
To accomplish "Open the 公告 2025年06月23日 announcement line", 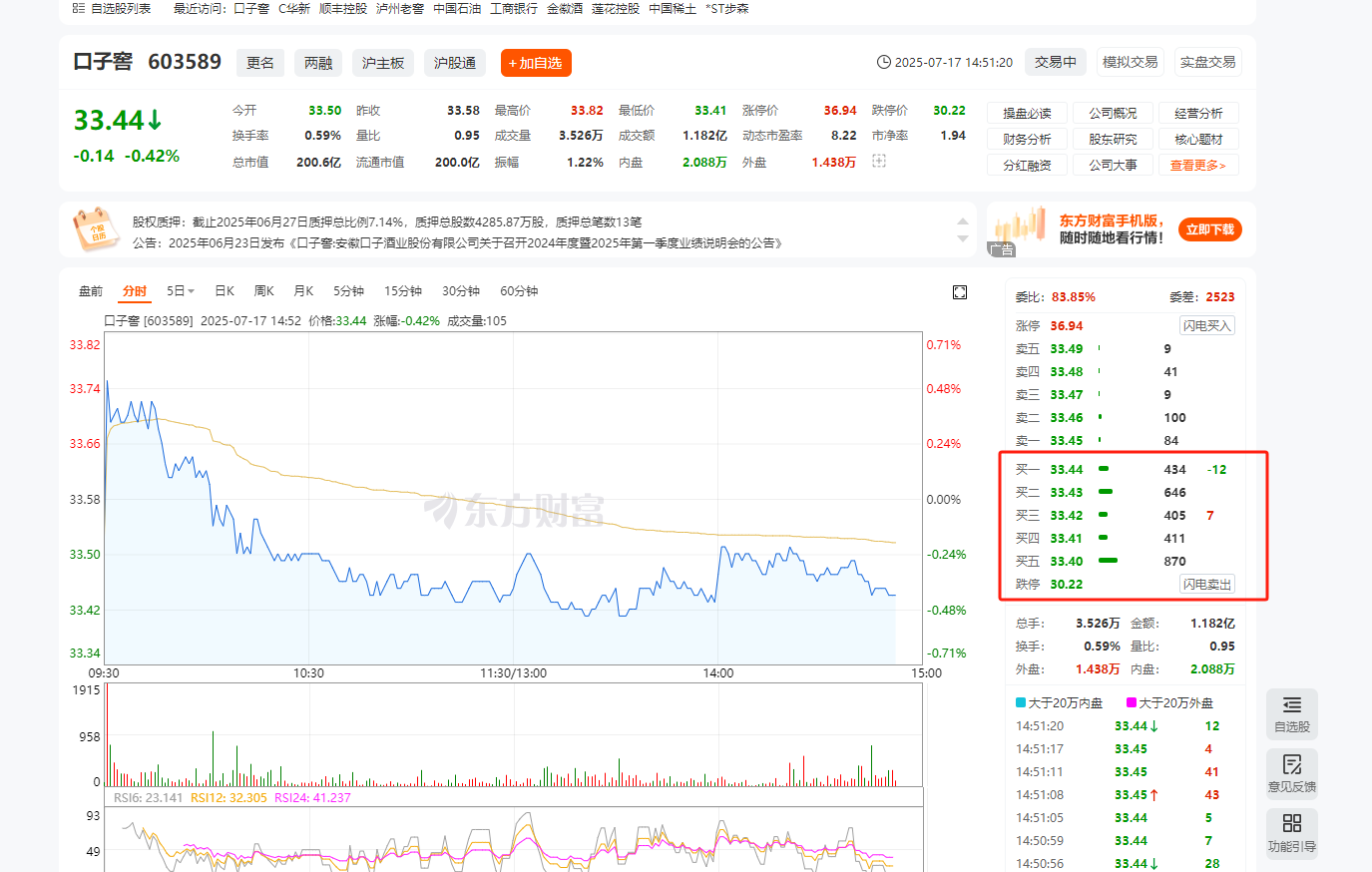I will (x=457, y=242).
